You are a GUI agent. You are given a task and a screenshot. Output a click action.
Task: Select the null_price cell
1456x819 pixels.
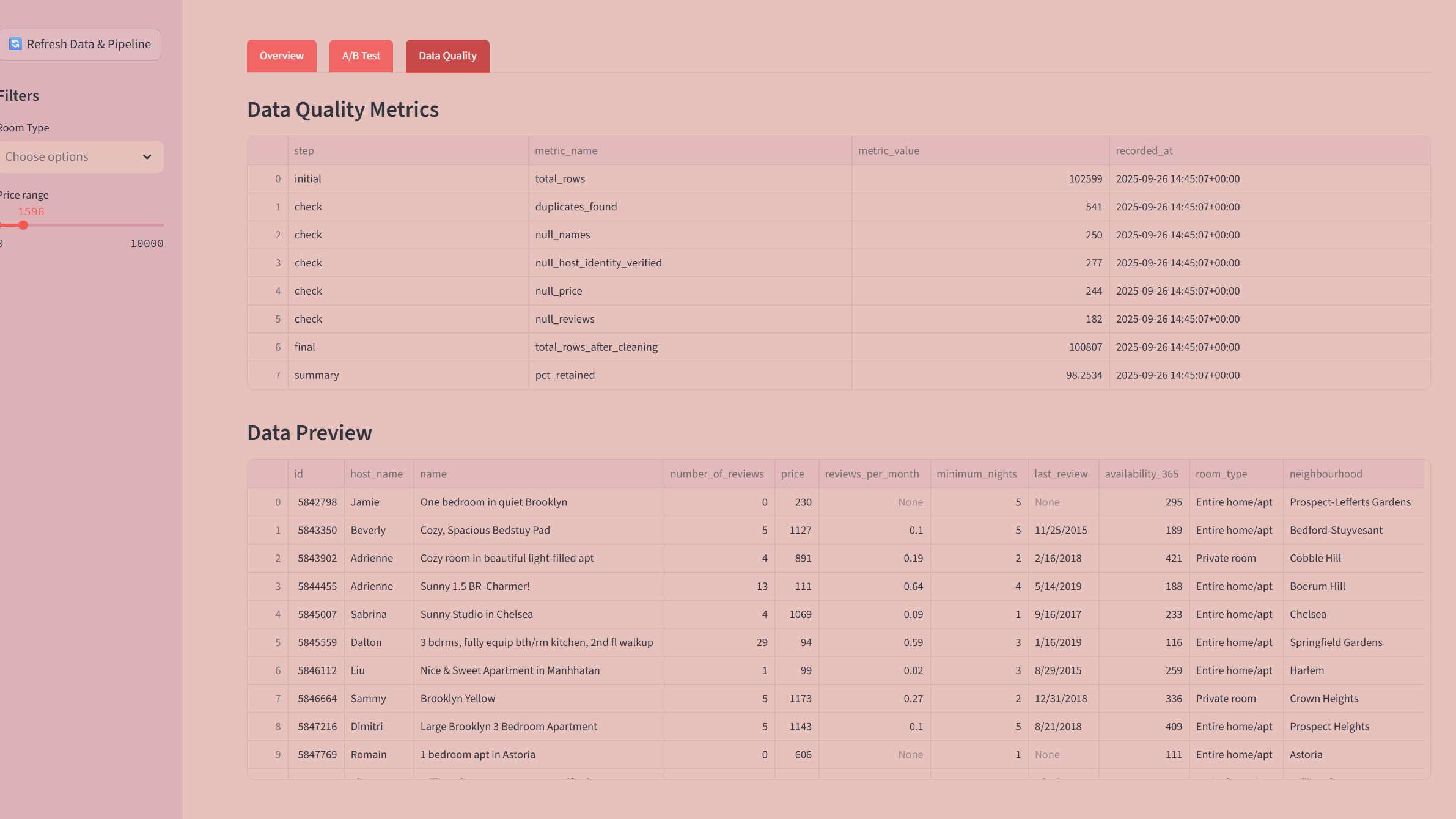point(690,292)
